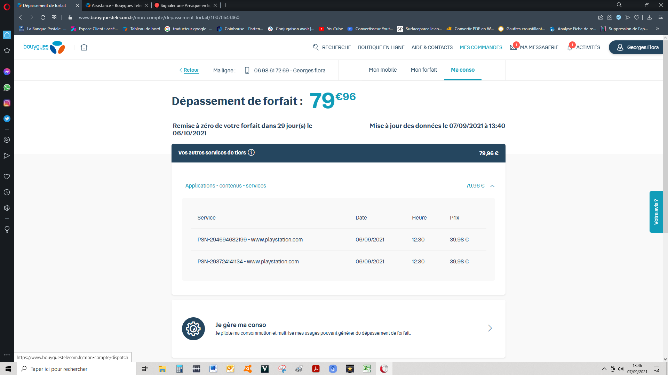Screen dimensions: 668x375
Task: Click the second playstation.com service row
Action: pyautogui.click(x=338, y=261)
